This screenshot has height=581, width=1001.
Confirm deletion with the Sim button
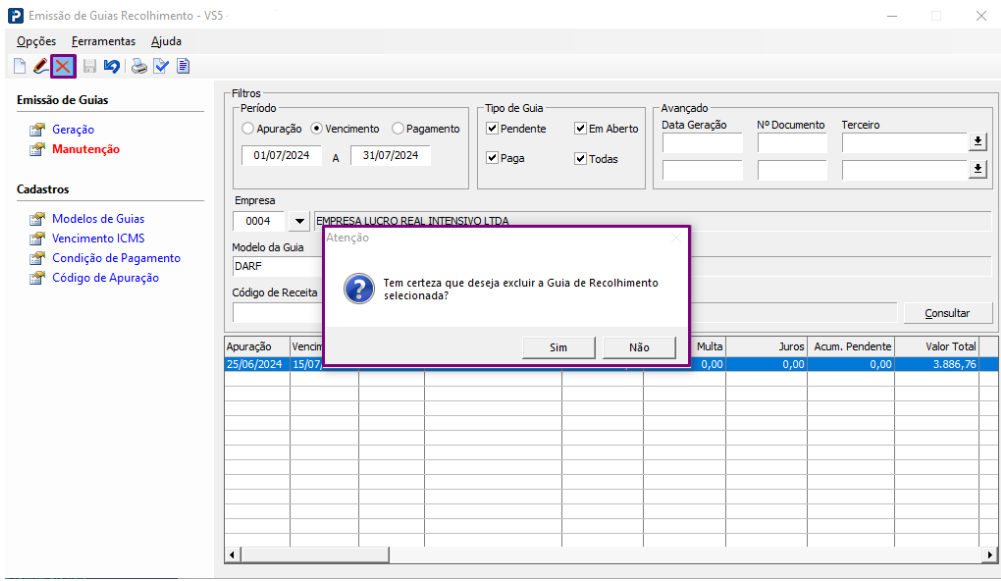tap(558, 347)
